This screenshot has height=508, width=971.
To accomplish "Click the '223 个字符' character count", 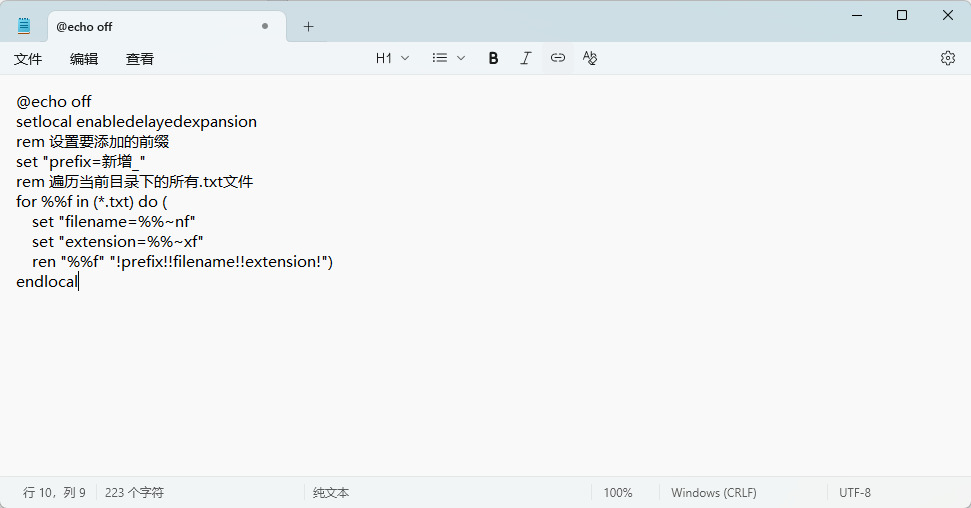I will click(134, 493).
